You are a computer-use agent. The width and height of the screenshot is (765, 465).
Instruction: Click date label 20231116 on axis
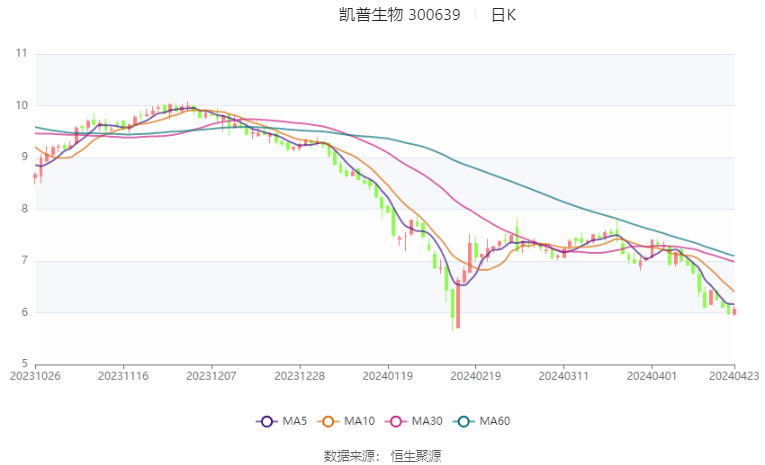124,375
